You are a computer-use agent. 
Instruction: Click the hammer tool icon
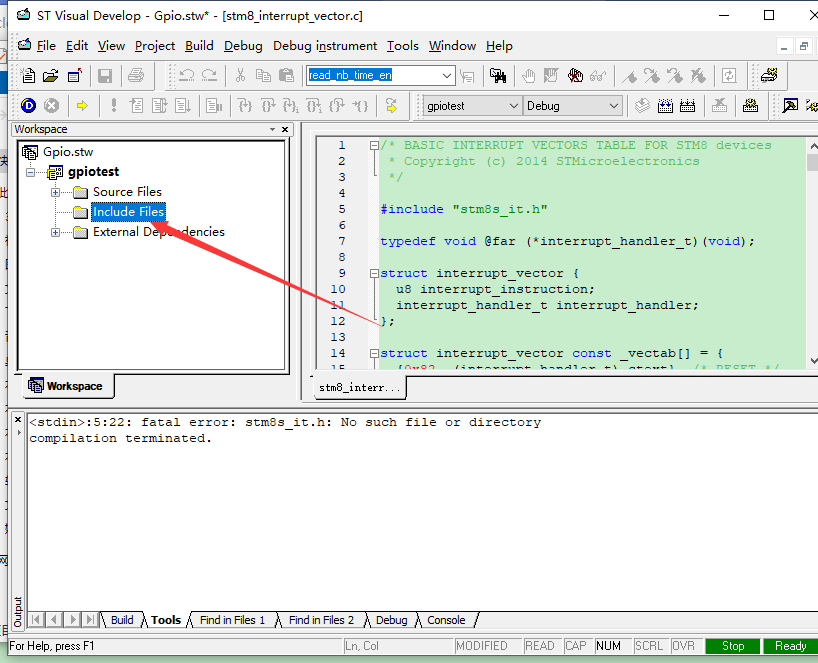coord(790,106)
